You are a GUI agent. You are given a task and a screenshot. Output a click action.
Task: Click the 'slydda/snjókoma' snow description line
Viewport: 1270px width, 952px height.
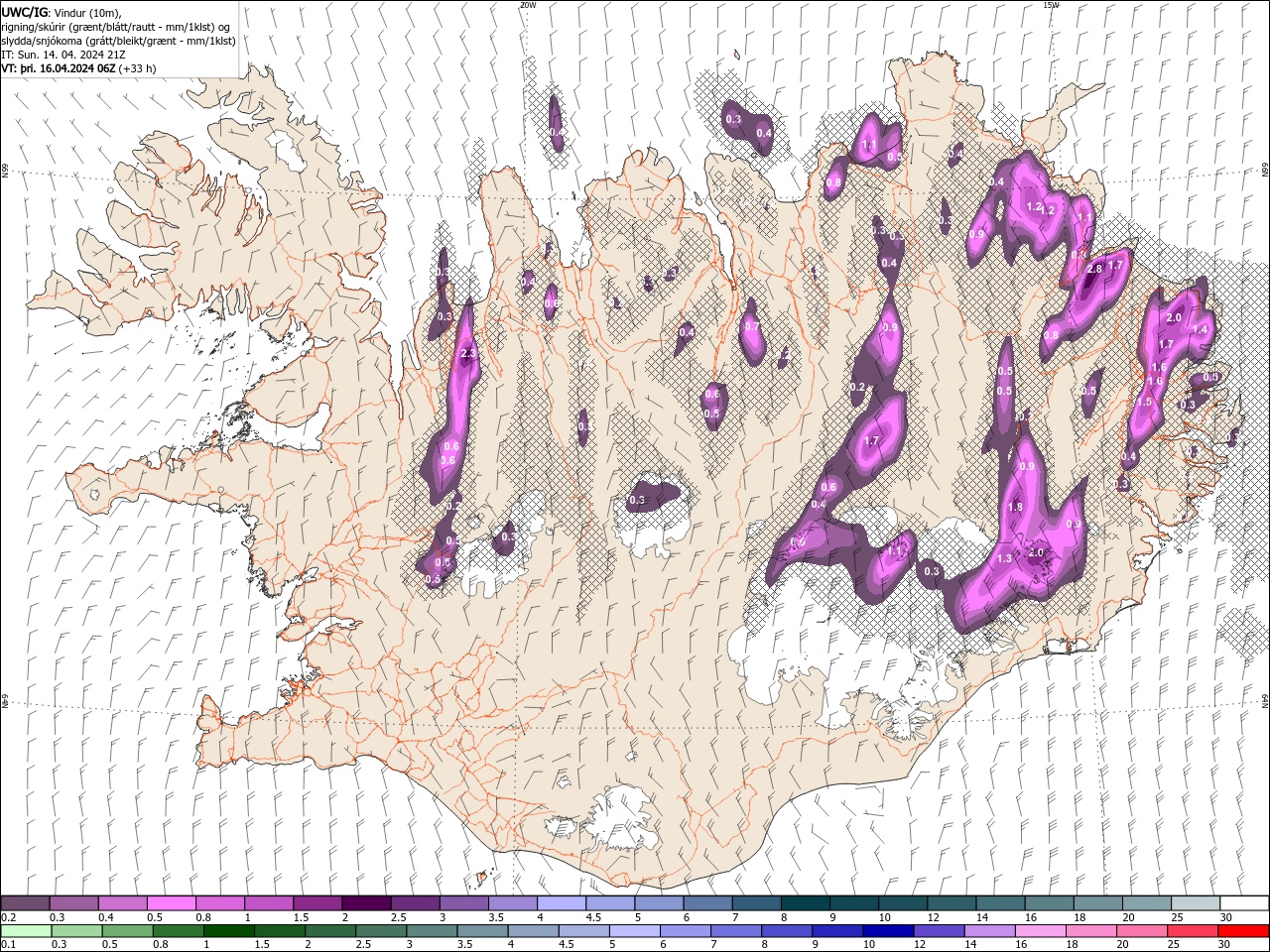click(x=118, y=41)
